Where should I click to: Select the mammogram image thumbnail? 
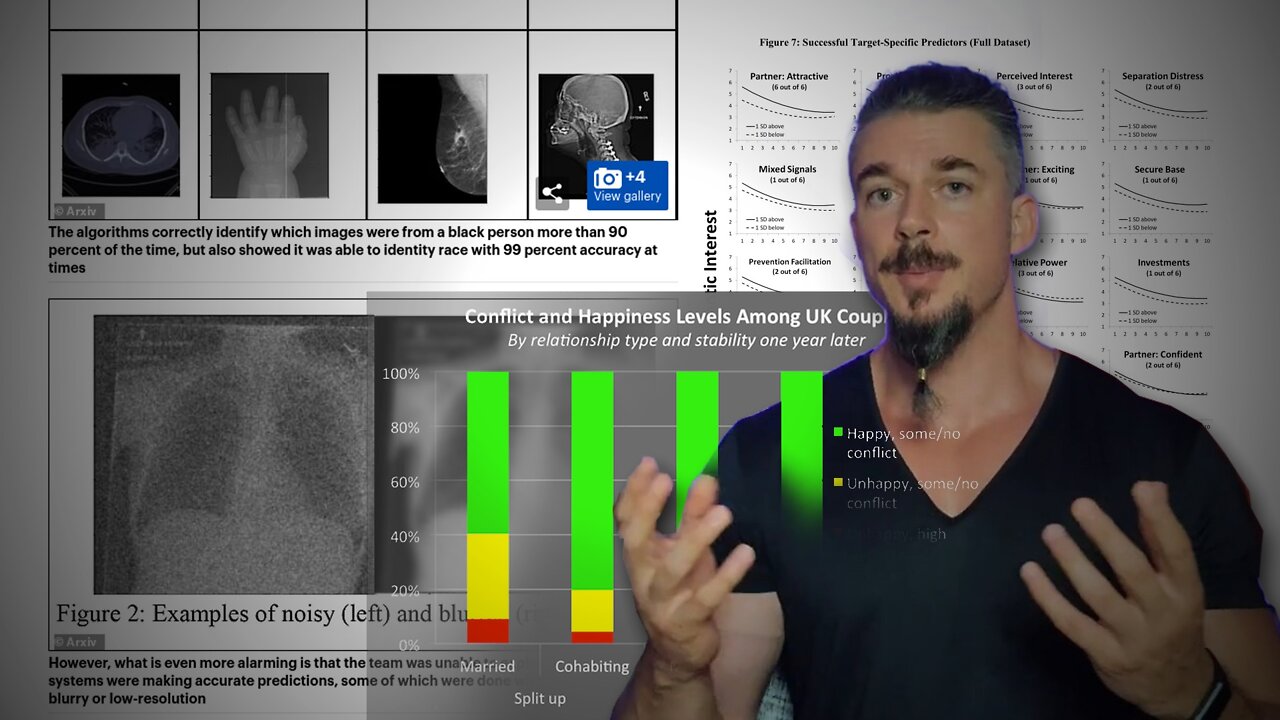432,138
